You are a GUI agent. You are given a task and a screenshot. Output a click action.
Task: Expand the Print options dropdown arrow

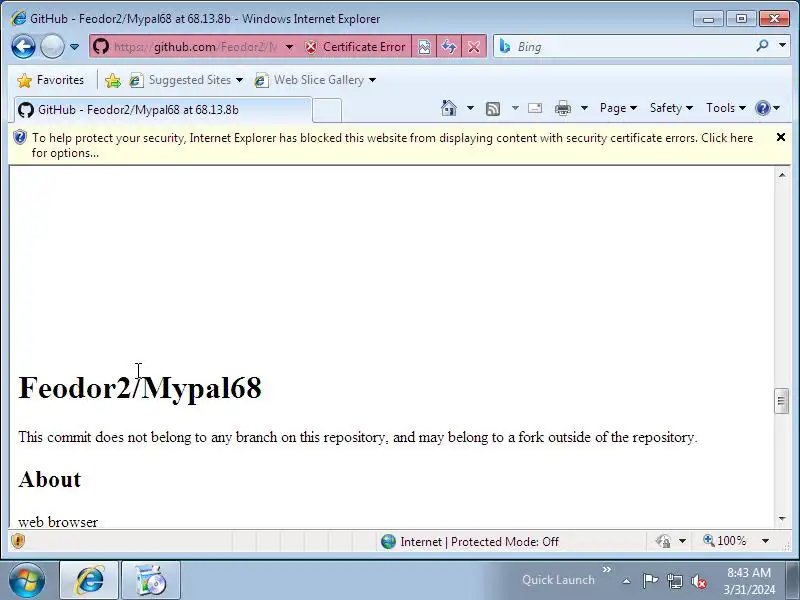coord(585,108)
